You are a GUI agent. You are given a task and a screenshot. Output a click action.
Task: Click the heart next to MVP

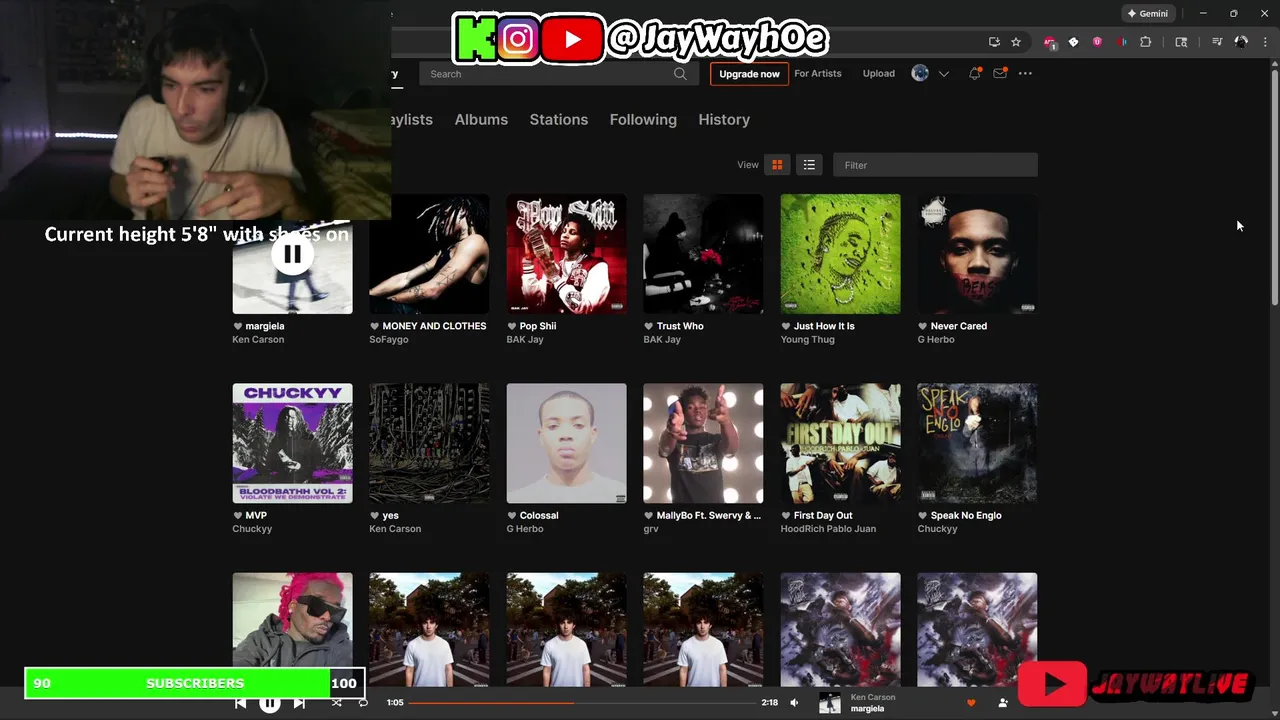tap(237, 515)
